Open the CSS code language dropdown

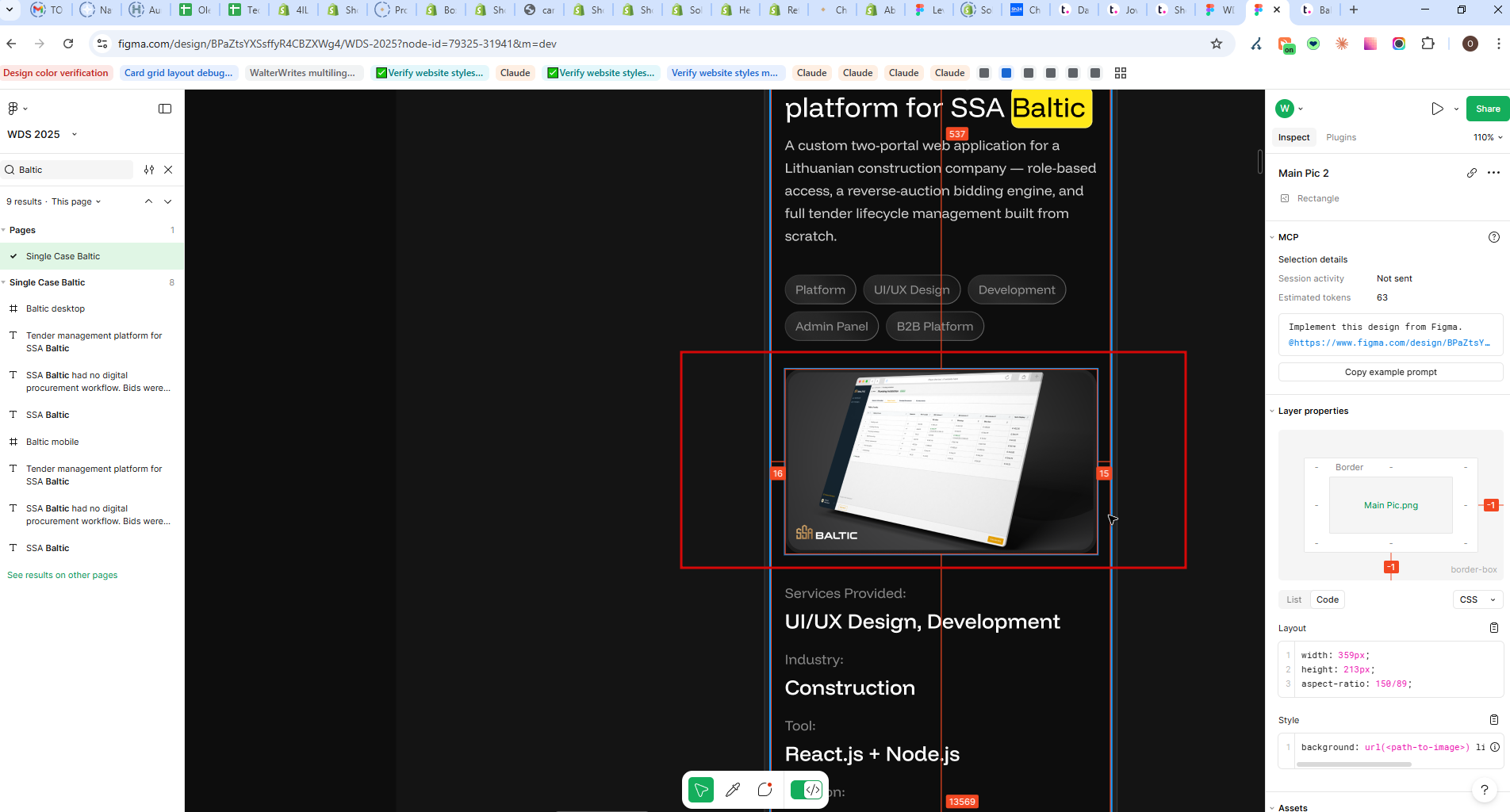click(1477, 599)
